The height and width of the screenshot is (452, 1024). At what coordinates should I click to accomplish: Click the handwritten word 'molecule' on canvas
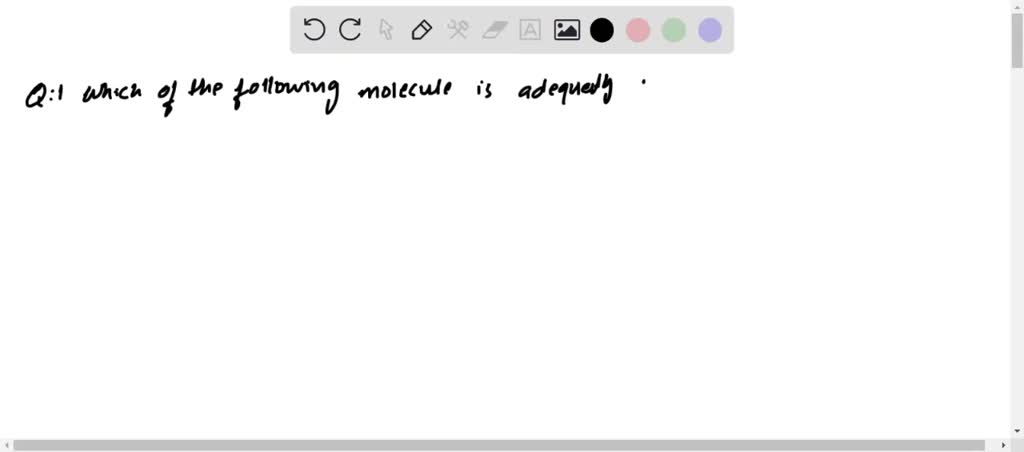coord(405,89)
